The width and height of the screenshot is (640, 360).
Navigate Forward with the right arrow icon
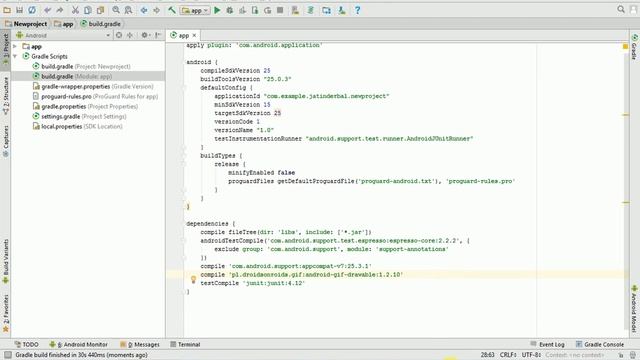[x=156, y=10]
